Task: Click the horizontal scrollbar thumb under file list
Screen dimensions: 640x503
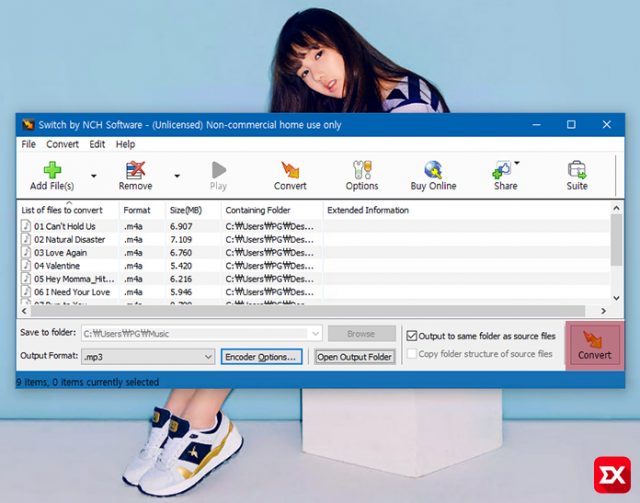Action: point(308,311)
